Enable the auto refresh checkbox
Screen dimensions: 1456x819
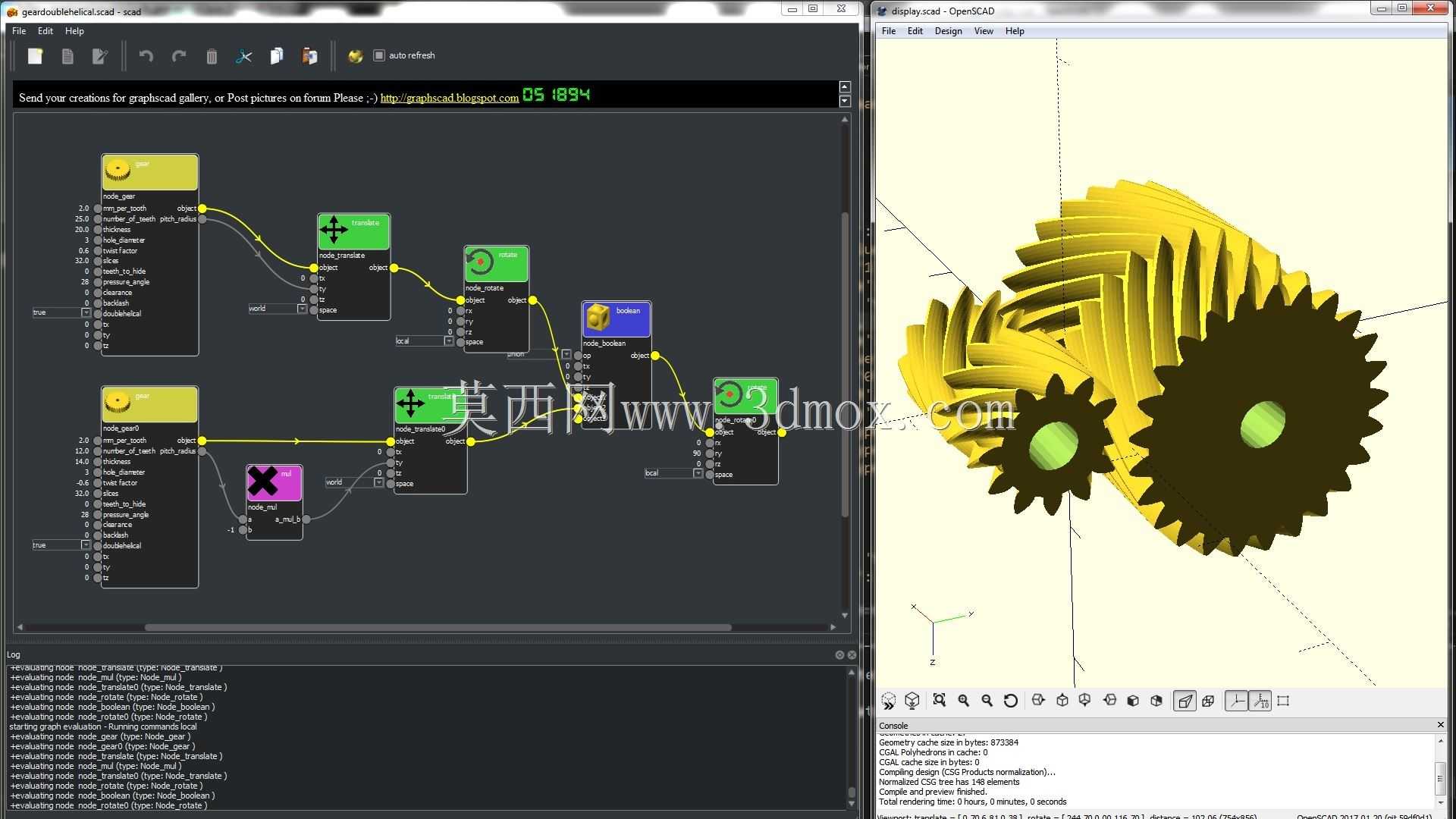[x=379, y=55]
